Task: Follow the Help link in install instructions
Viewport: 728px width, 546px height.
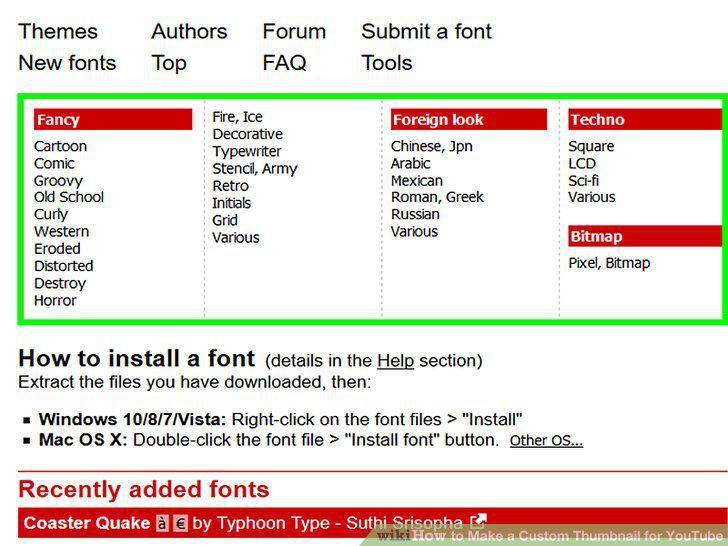Action: pos(396,360)
